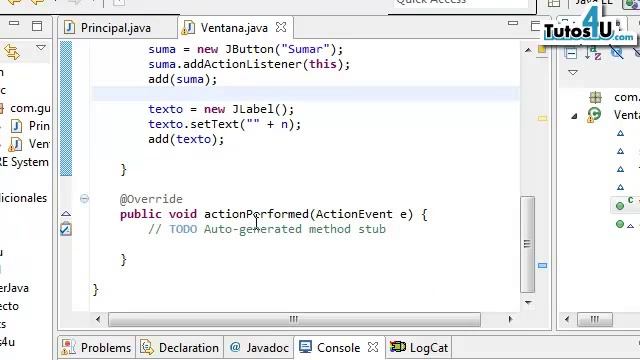Click in the Quick Access search field
Screen dimensions: 640x360
[460, 2]
